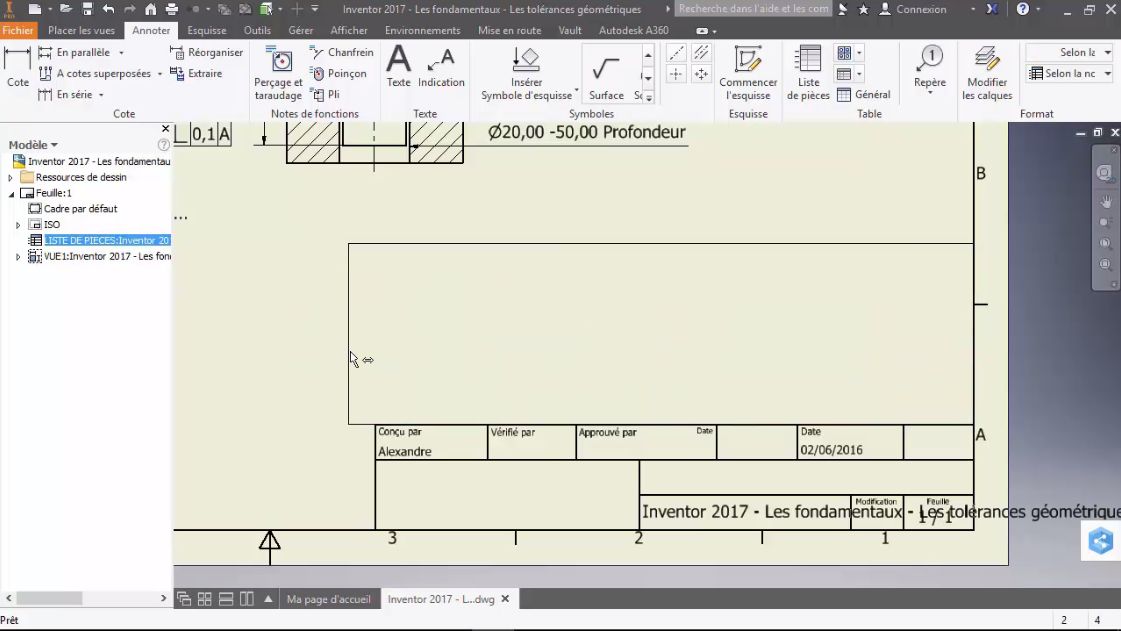The width and height of the screenshot is (1121, 631).
Task: Expand Ressources de dessin node
Action: (10, 177)
